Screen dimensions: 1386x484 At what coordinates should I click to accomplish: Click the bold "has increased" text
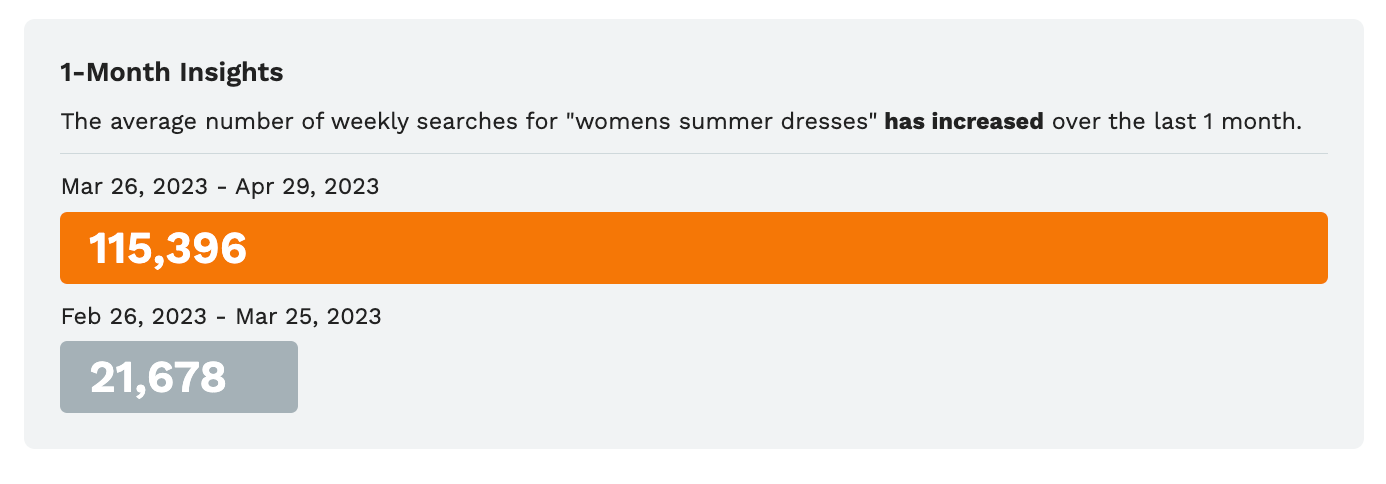964,122
